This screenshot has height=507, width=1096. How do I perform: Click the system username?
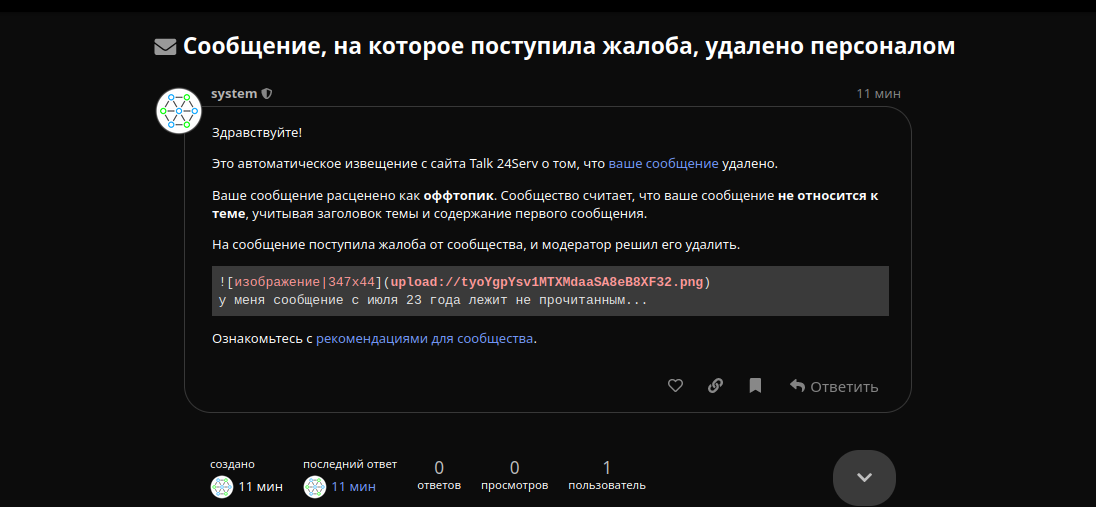pos(234,94)
